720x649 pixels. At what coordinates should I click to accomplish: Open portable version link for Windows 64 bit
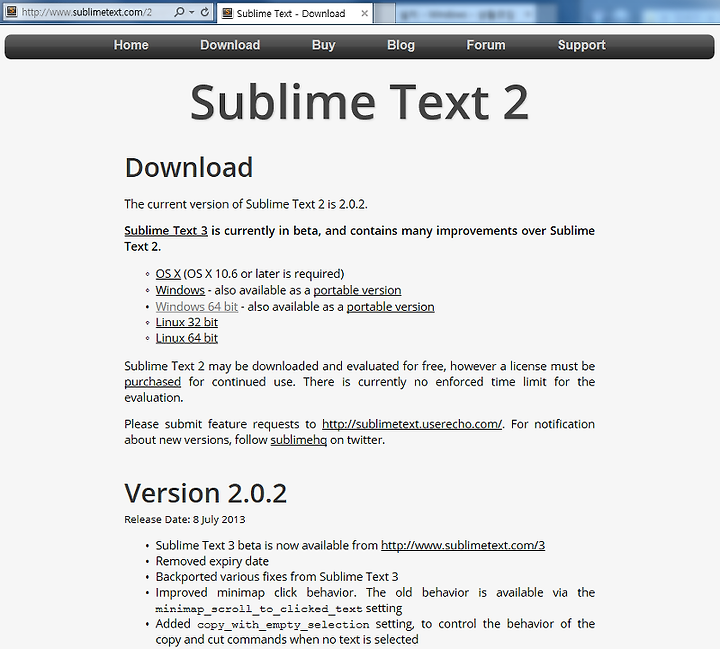pyautogui.click(x=390, y=306)
